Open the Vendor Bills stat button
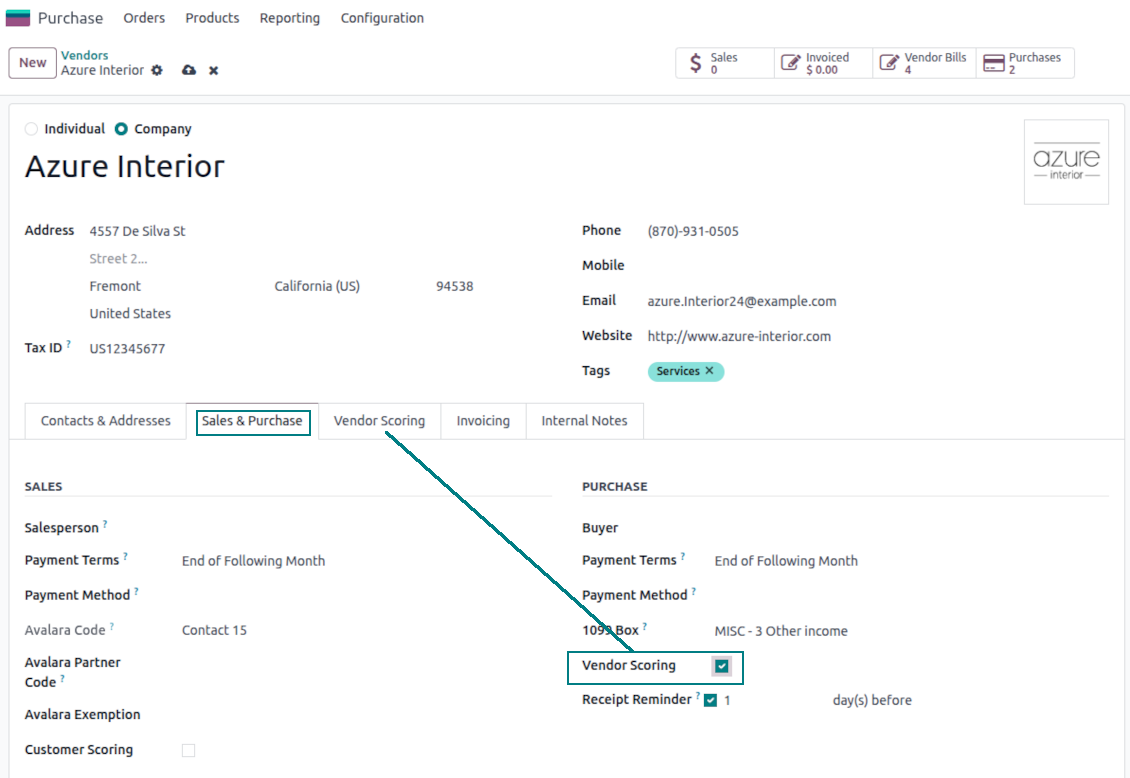Image resolution: width=1130 pixels, height=778 pixels. [x=924, y=63]
